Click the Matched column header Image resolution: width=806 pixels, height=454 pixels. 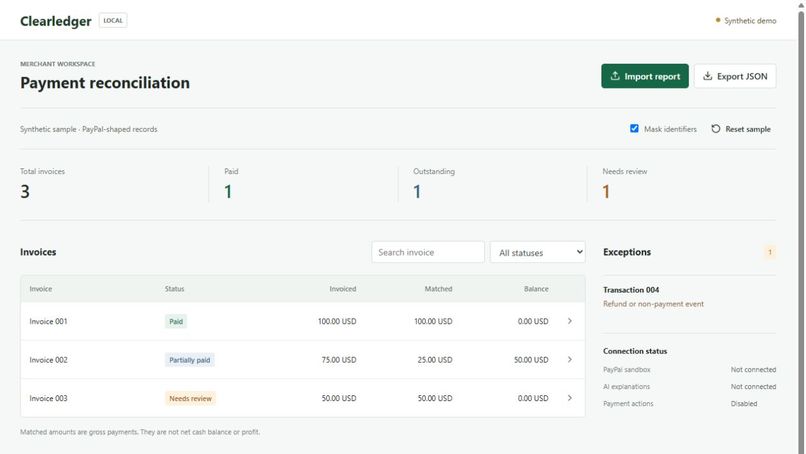pos(438,289)
